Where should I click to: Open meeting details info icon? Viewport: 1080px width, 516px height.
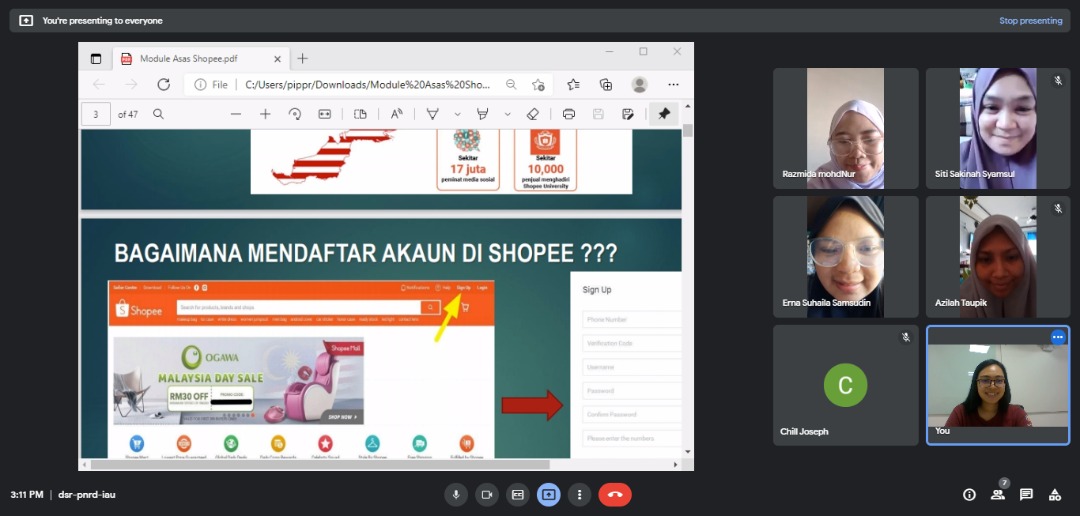point(969,495)
